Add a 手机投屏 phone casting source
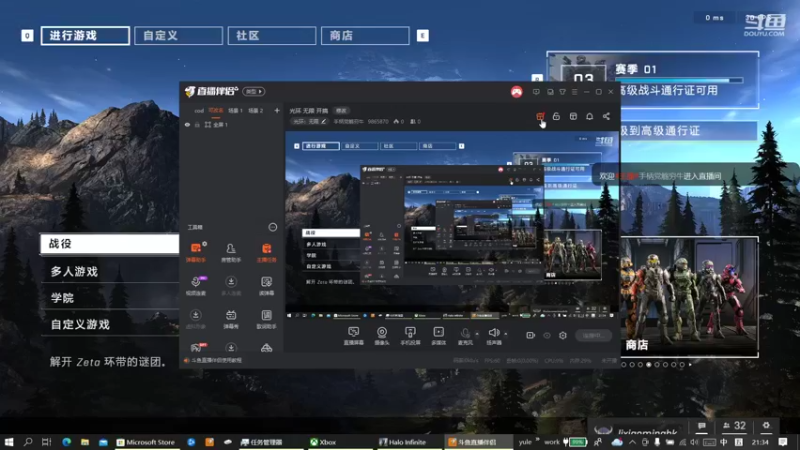Screen dimensions: 800x450 410,336
